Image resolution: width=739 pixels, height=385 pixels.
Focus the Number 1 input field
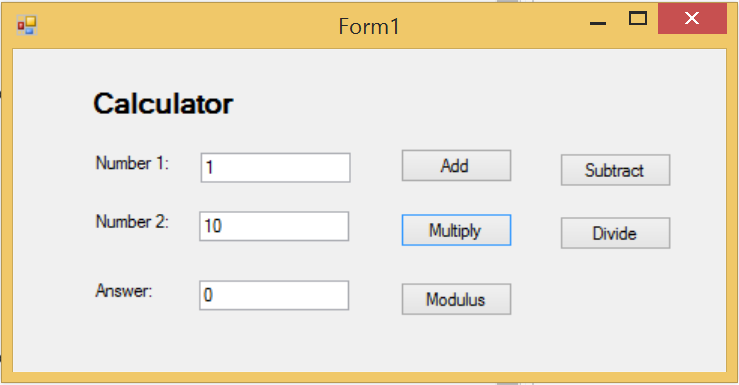[x=275, y=167]
